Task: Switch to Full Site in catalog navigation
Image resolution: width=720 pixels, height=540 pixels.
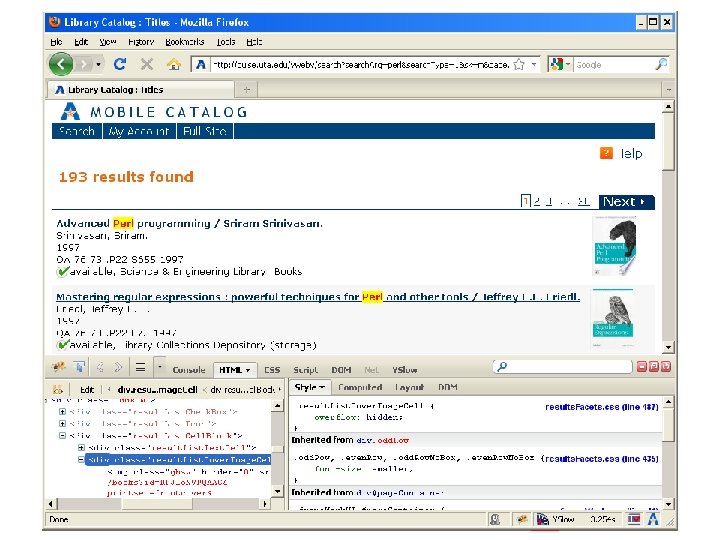Action: point(205,131)
